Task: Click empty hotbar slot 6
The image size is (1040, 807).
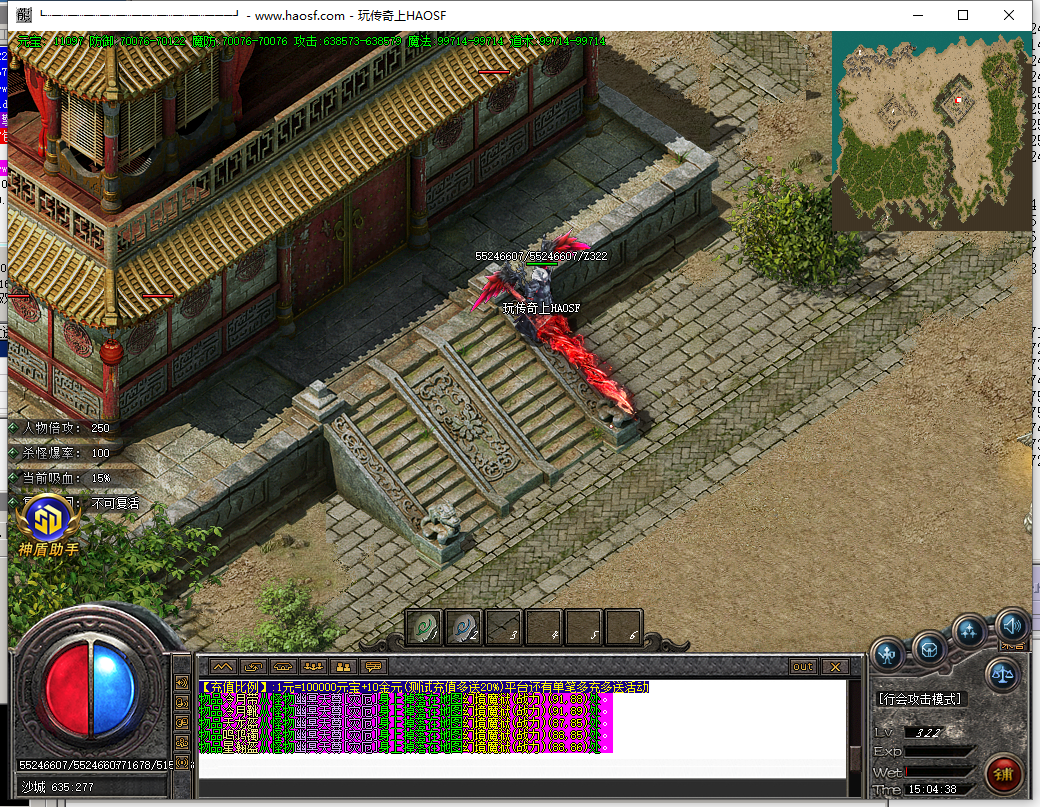Action: [x=623, y=627]
